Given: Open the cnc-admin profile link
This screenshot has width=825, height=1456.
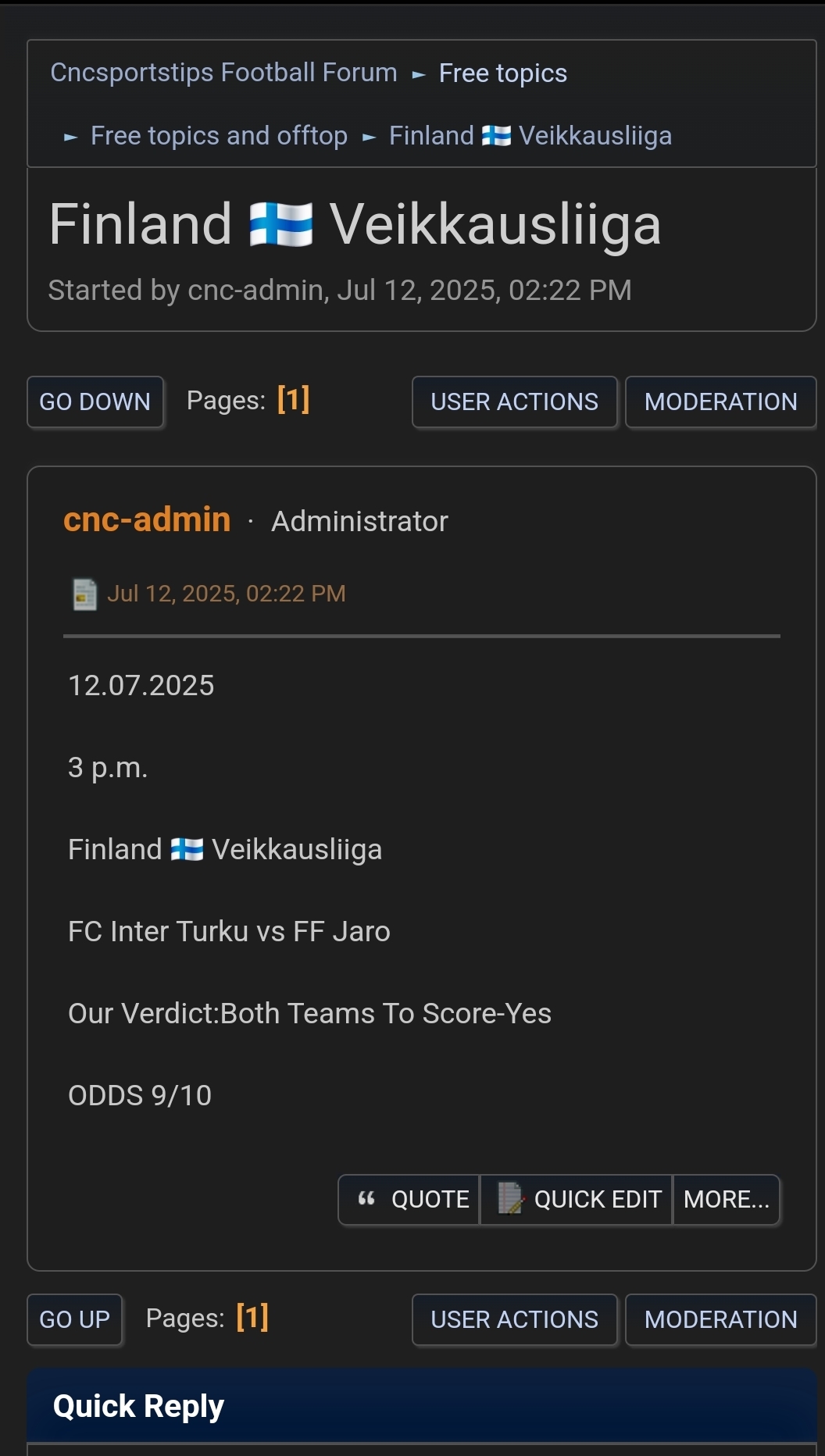Looking at the screenshot, I should (147, 520).
